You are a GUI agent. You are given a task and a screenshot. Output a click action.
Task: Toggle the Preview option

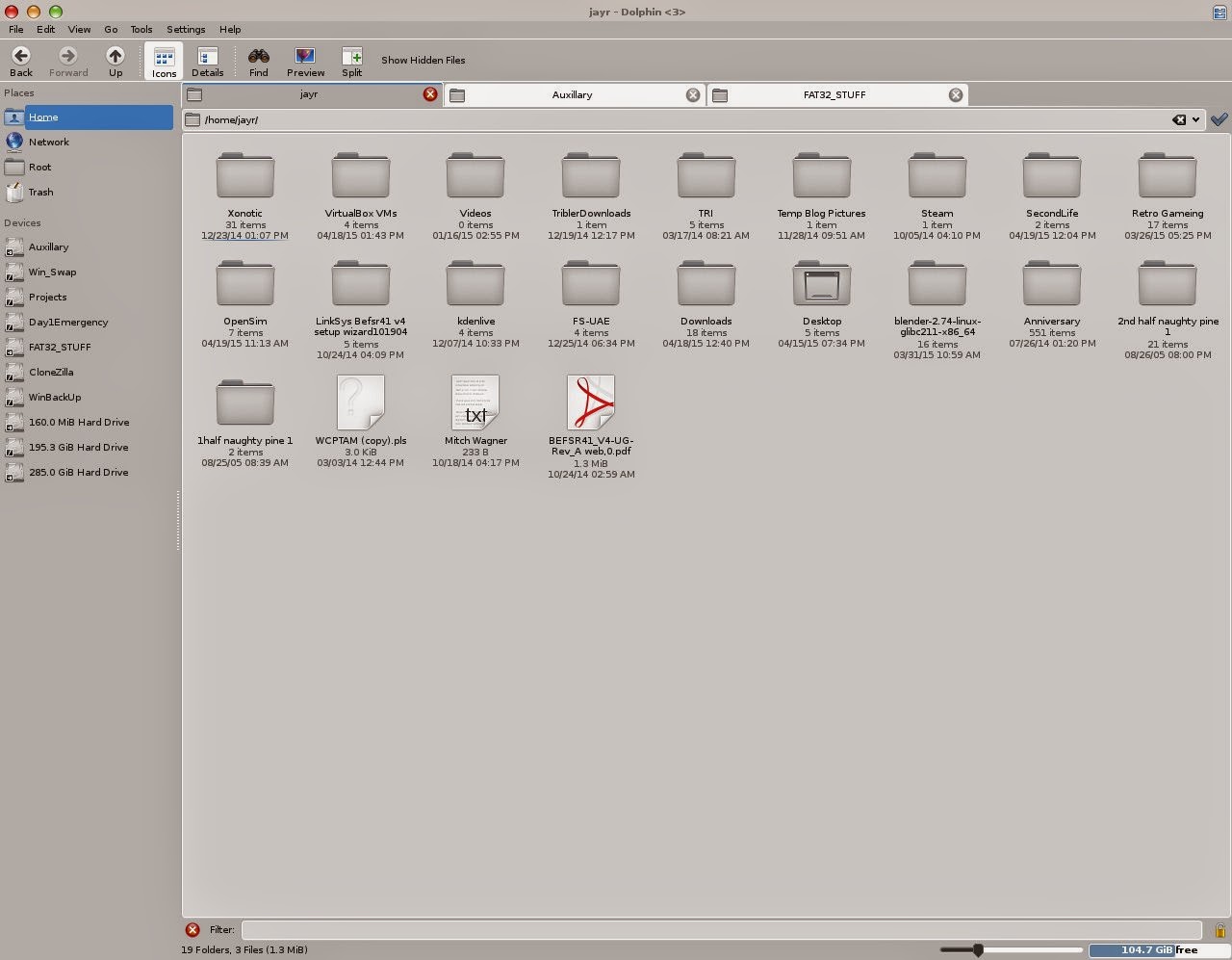[x=305, y=62]
